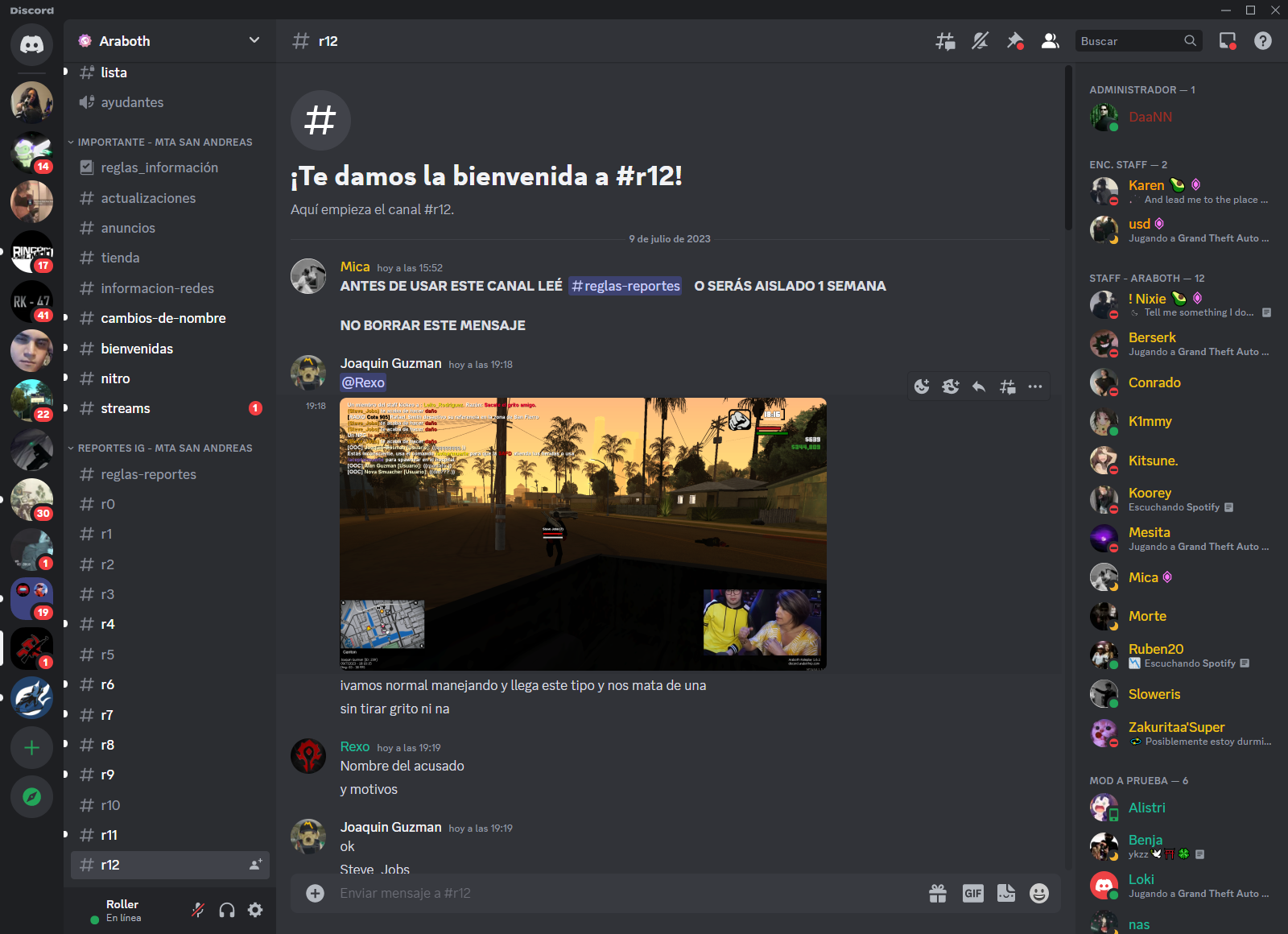Toggle the member list
This screenshot has height=934, width=1288.
(x=1050, y=41)
